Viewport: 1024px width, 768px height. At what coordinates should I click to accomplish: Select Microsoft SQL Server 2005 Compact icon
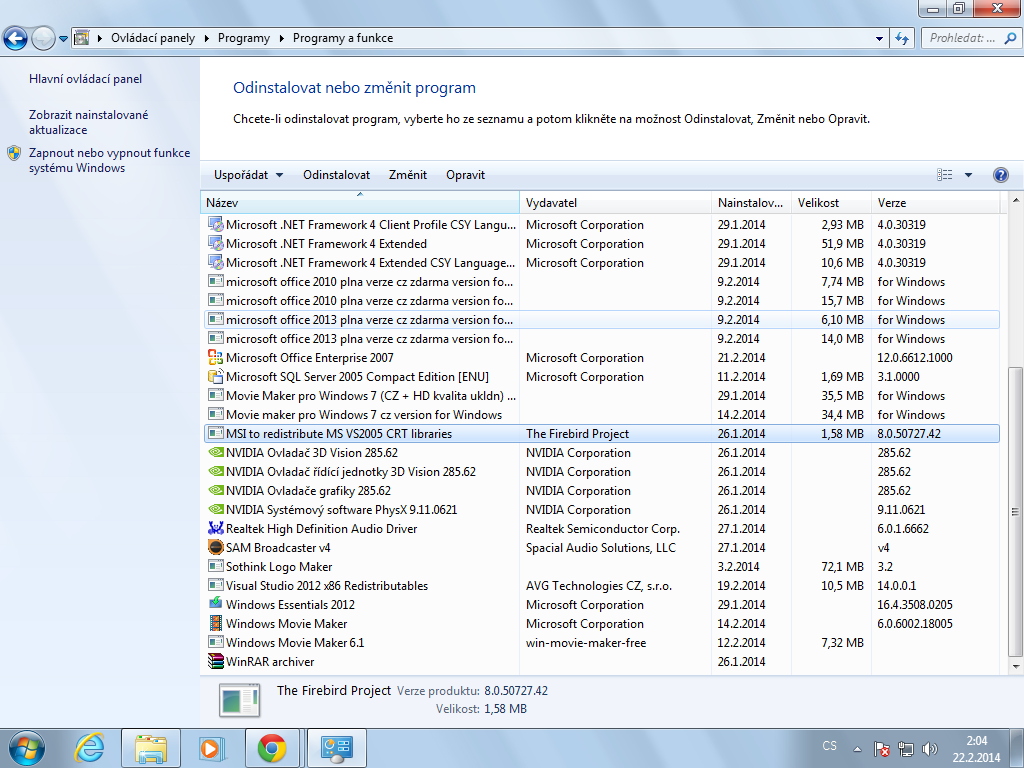[216, 377]
